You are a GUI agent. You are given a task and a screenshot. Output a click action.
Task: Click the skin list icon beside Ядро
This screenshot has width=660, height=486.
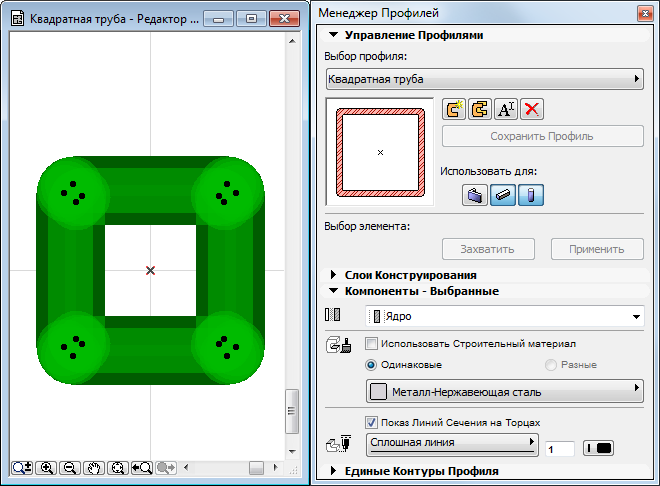(x=333, y=315)
